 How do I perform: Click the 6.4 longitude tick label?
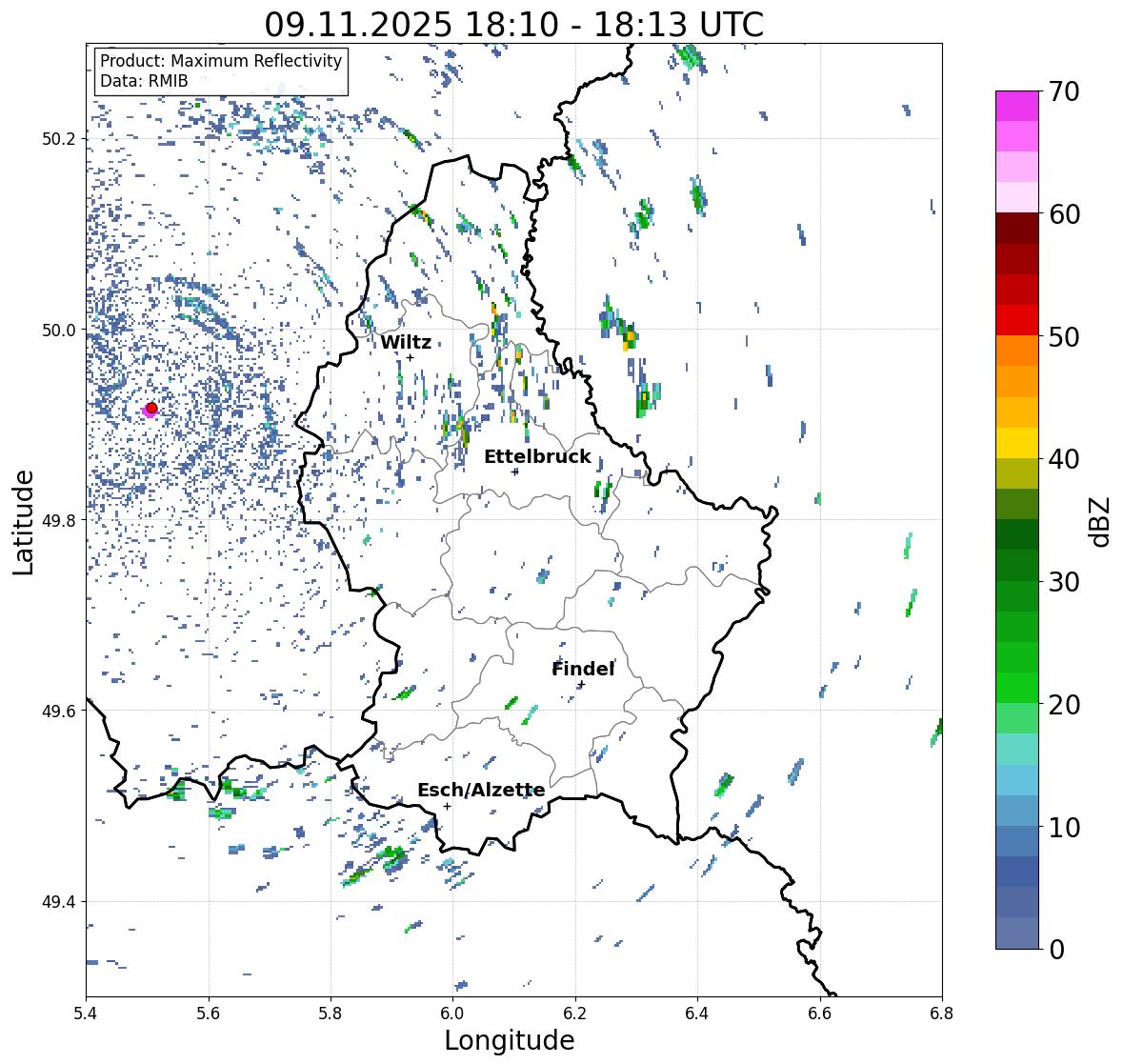pyautogui.click(x=697, y=1014)
